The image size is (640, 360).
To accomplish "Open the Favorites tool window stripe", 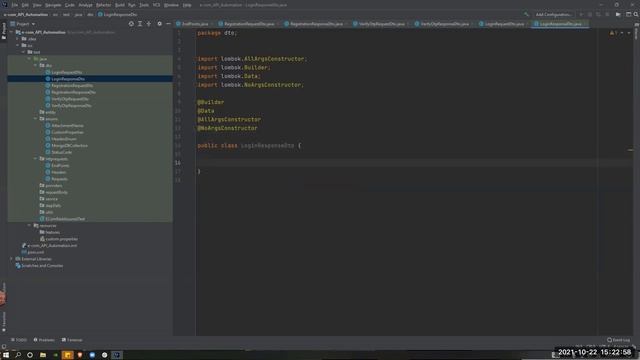I will coord(4,322).
